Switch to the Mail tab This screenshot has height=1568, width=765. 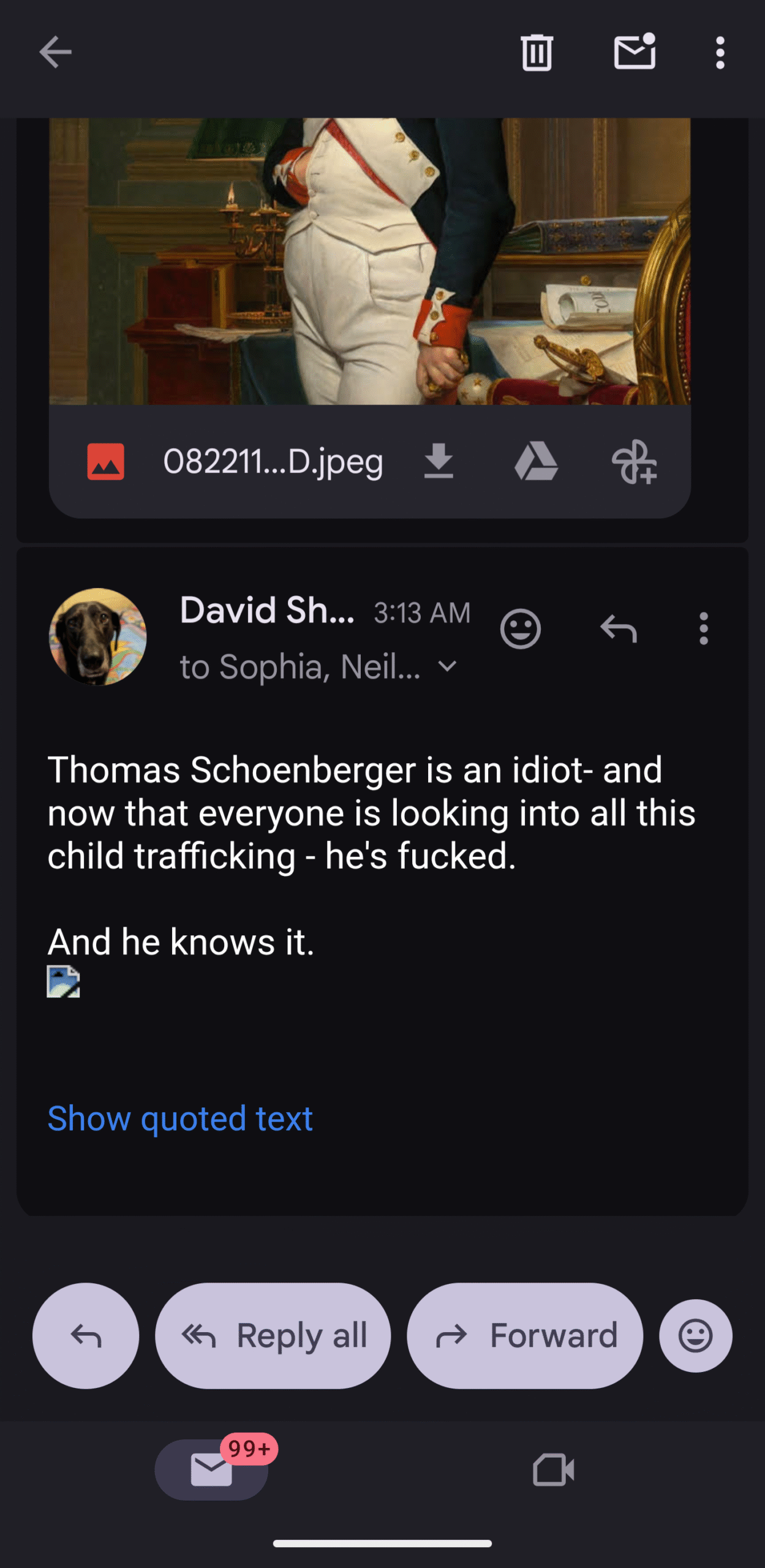211,1470
